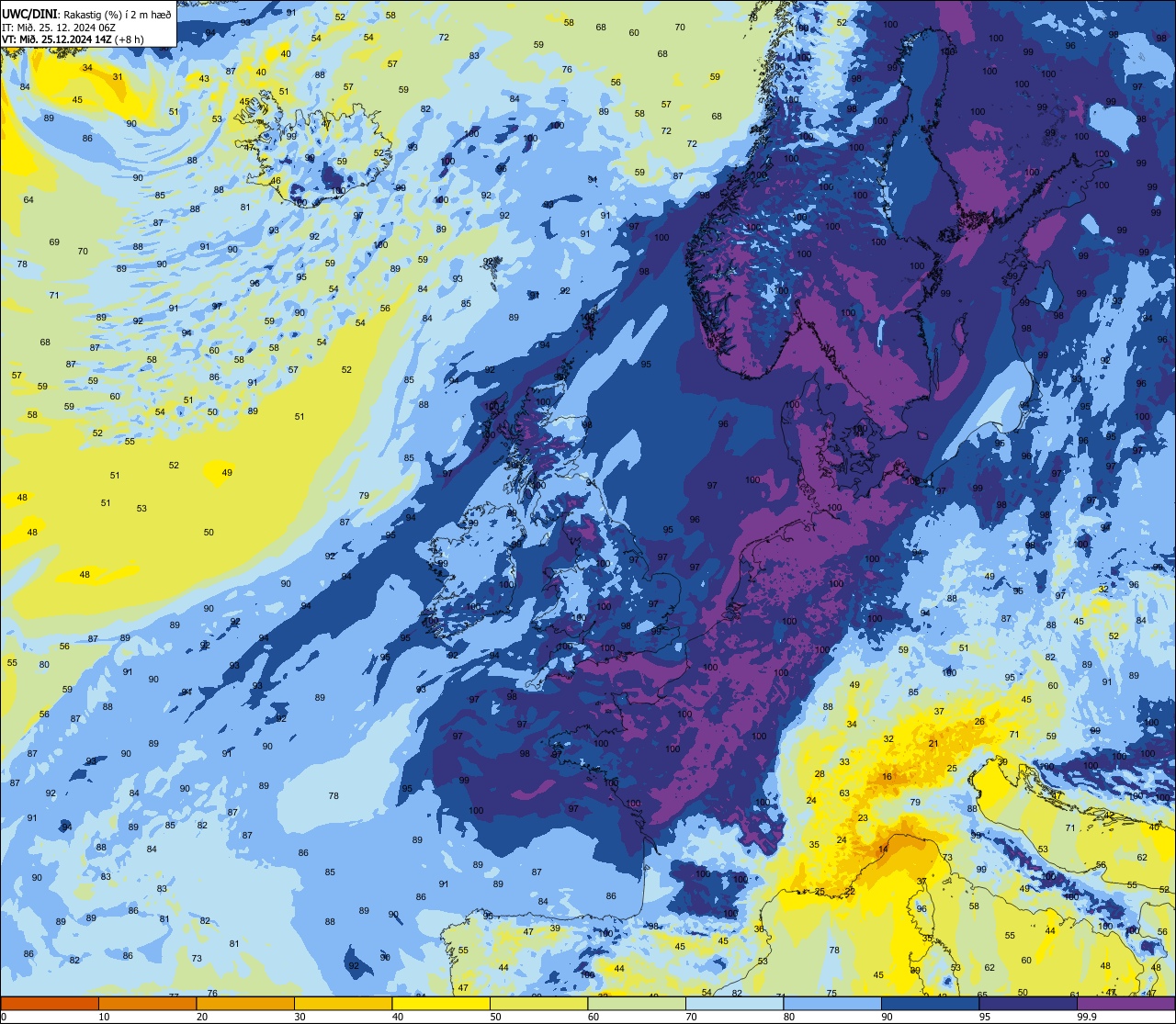This screenshot has height=1024, width=1176.
Task: Click the humidity value 14 on the map
Action: coord(883,850)
